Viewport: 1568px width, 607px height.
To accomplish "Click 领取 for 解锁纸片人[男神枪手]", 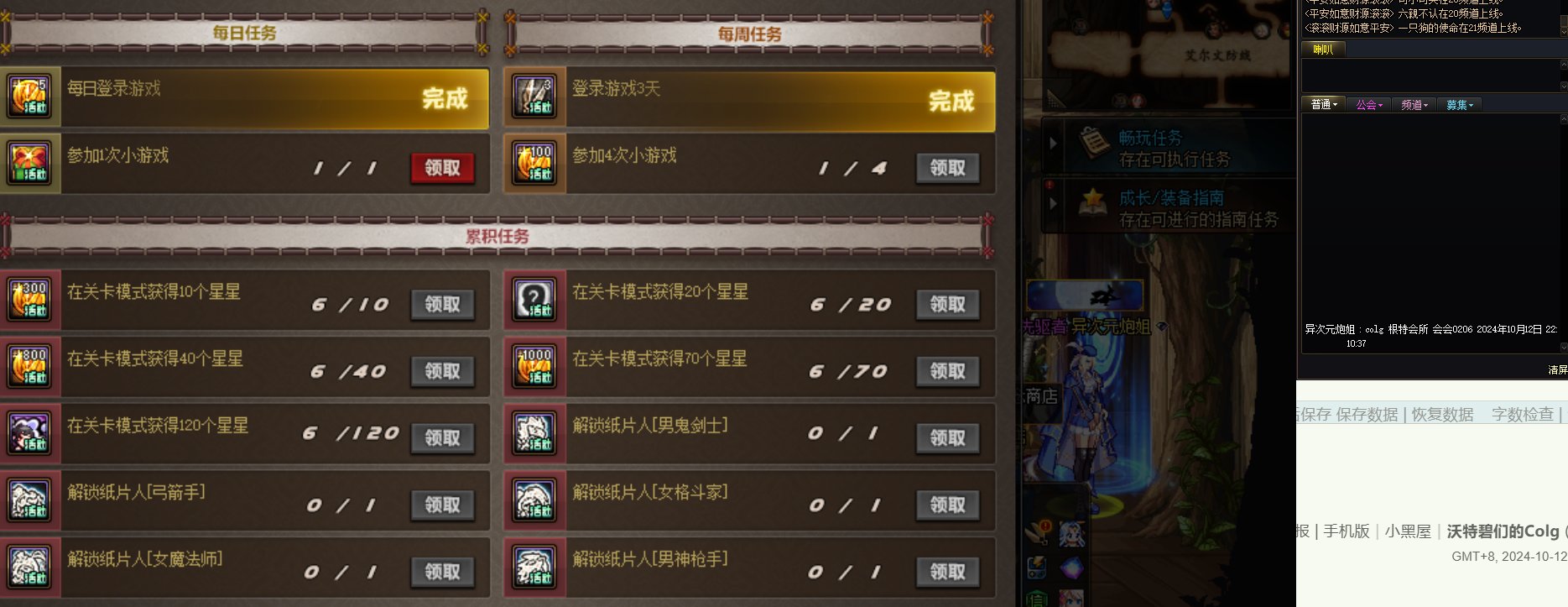I will (x=947, y=572).
